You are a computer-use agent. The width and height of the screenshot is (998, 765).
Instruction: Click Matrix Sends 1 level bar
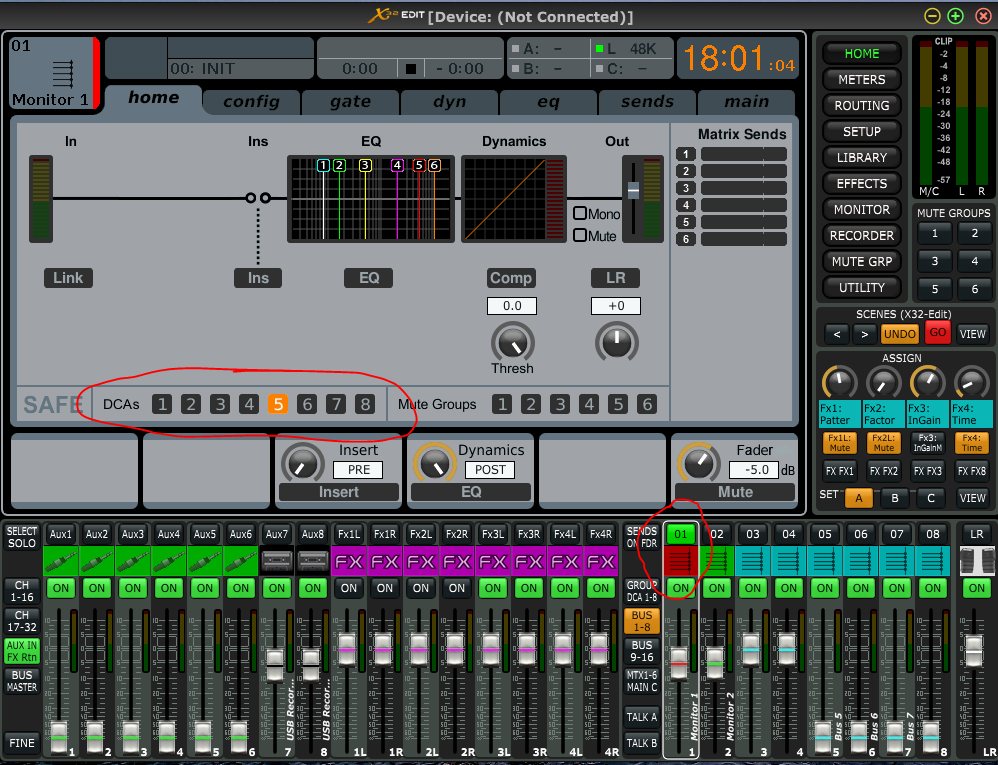click(743, 154)
